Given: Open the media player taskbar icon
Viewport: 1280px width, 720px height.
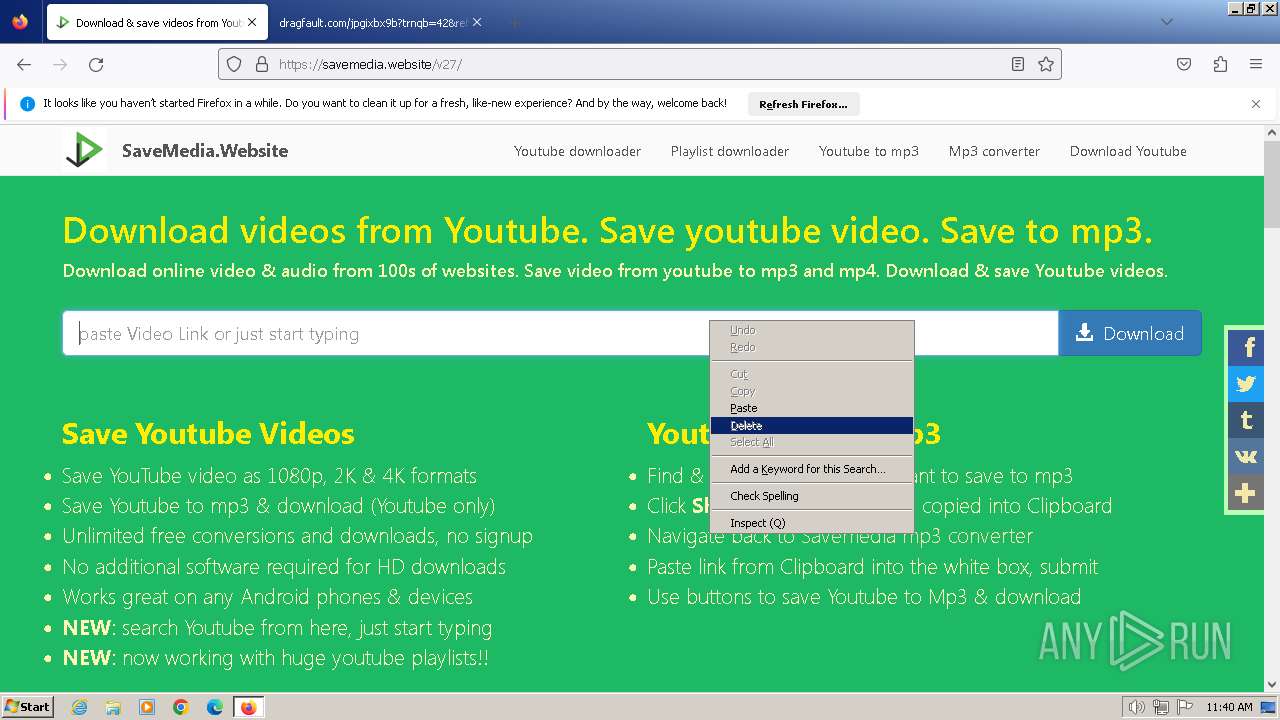Looking at the screenshot, I should click(x=147, y=707).
